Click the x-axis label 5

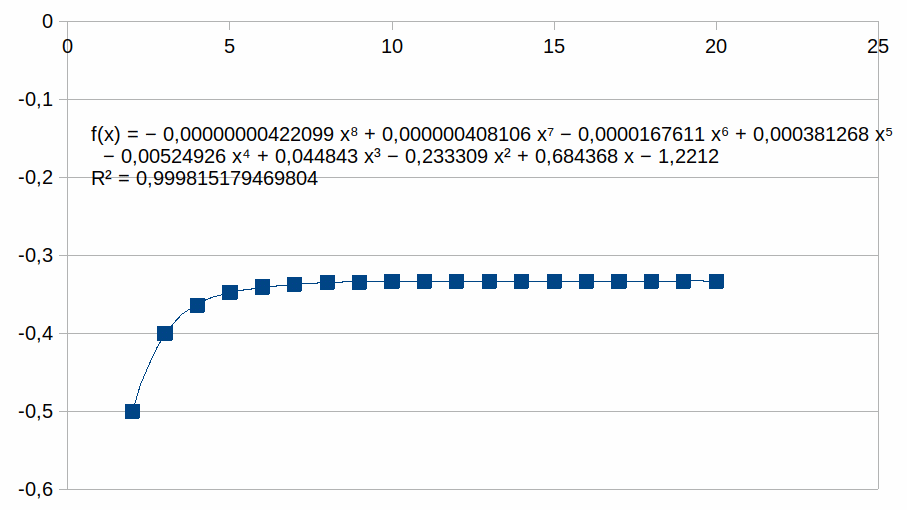pyautogui.click(x=230, y=46)
